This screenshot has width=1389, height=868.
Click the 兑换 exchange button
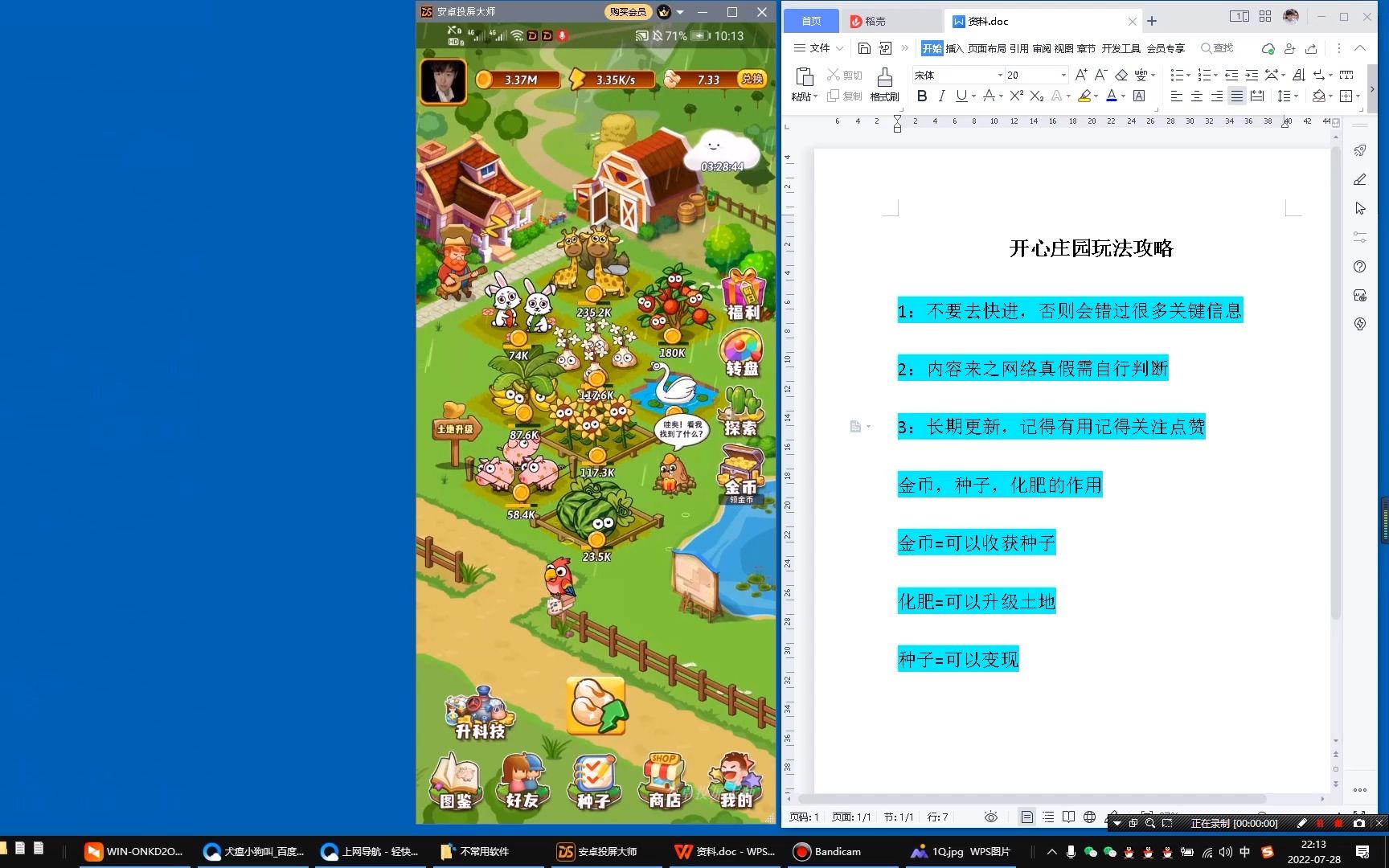[x=752, y=79]
